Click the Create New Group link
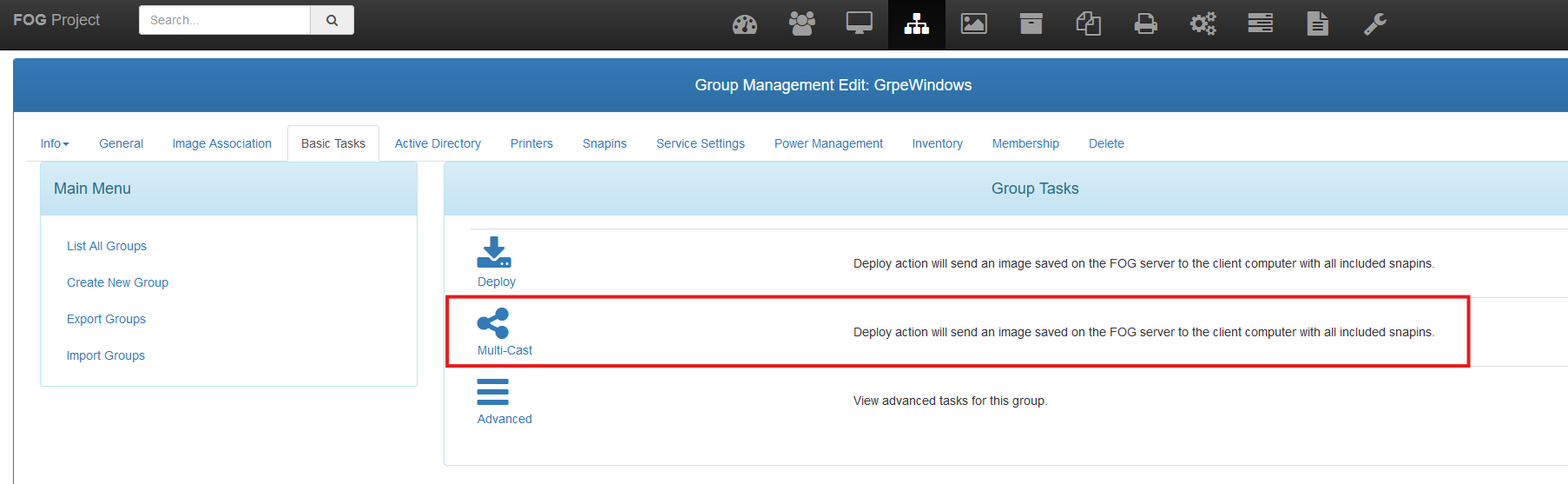Image resolution: width=1568 pixels, height=484 pixels. (x=117, y=282)
